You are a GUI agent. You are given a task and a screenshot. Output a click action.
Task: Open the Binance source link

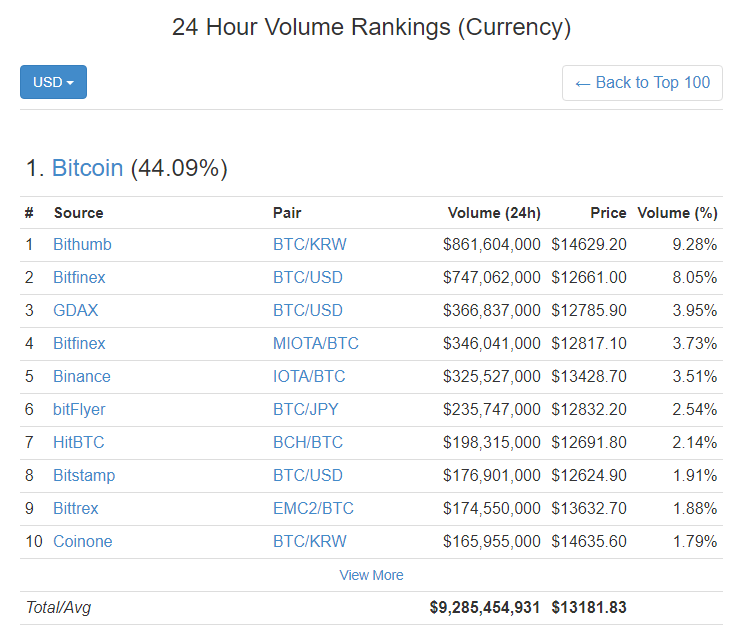[81, 376]
